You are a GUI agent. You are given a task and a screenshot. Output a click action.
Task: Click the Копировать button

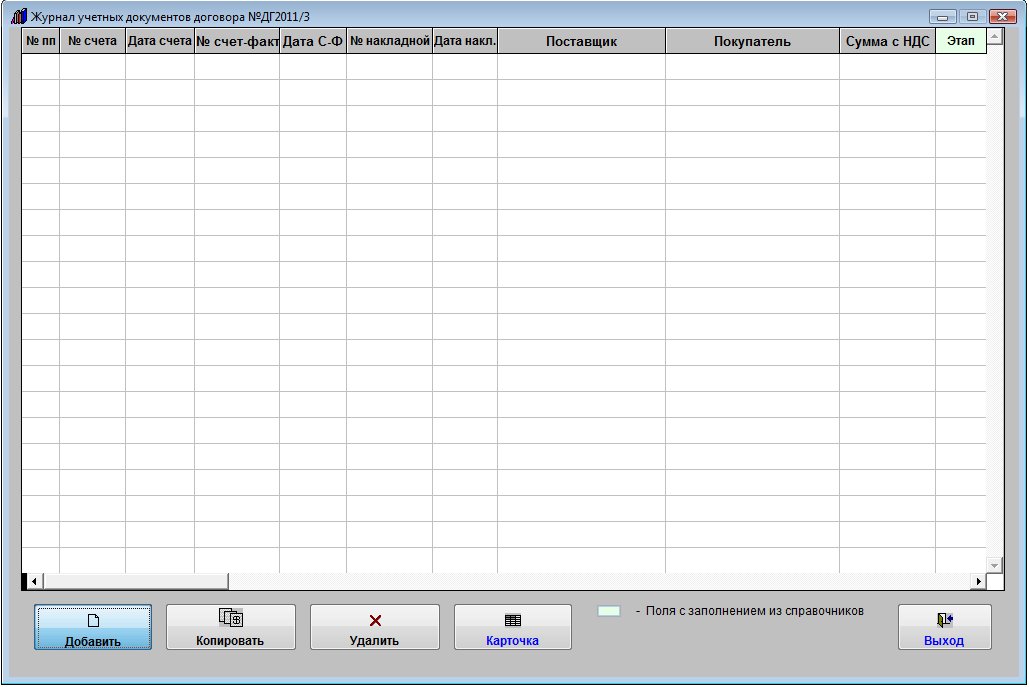pyautogui.click(x=230, y=627)
